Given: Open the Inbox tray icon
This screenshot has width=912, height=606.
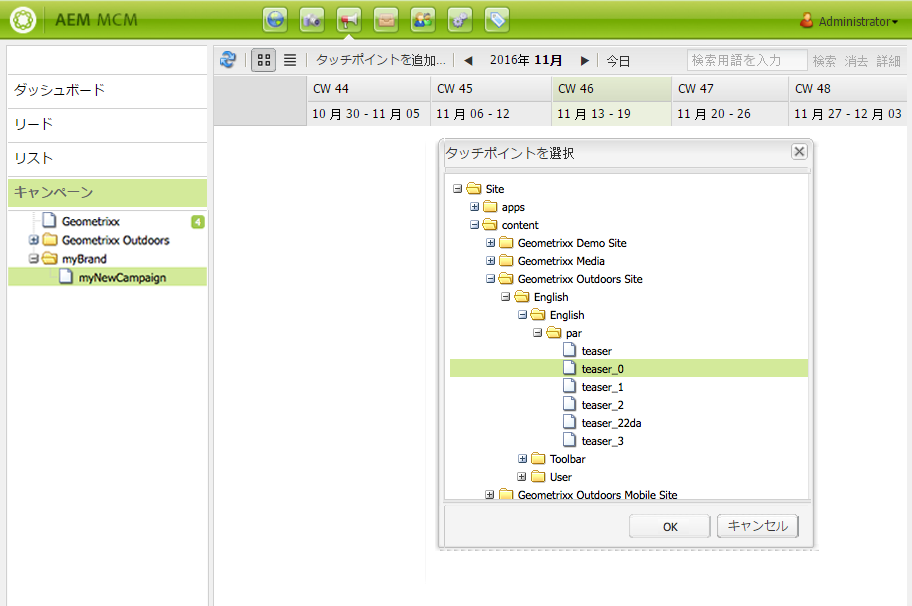Looking at the screenshot, I should pos(386,20).
